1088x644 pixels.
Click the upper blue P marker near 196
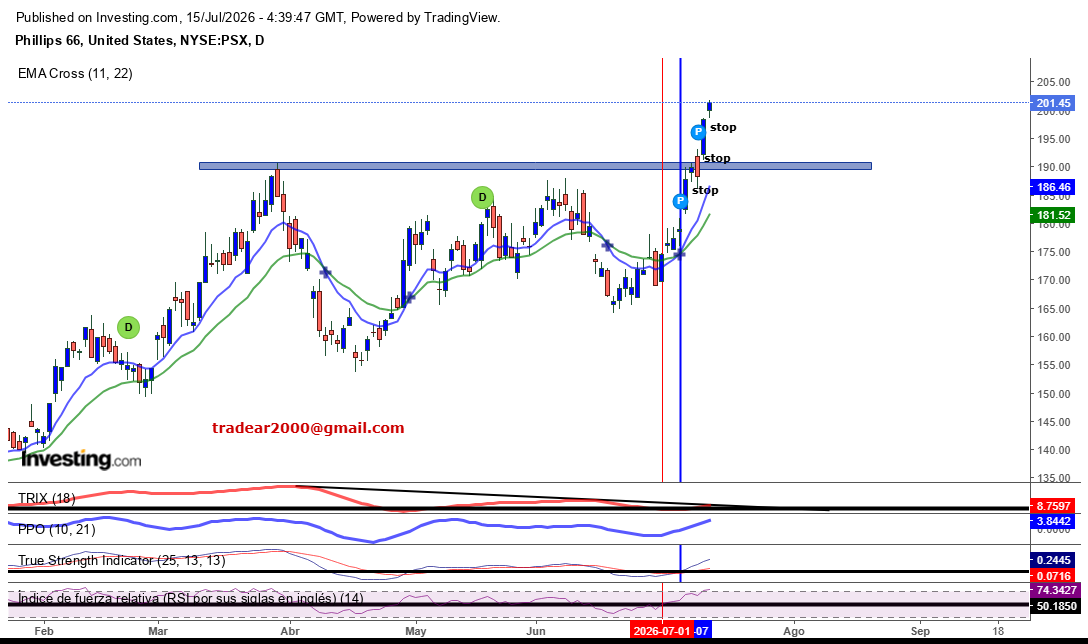click(x=698, y=132)
